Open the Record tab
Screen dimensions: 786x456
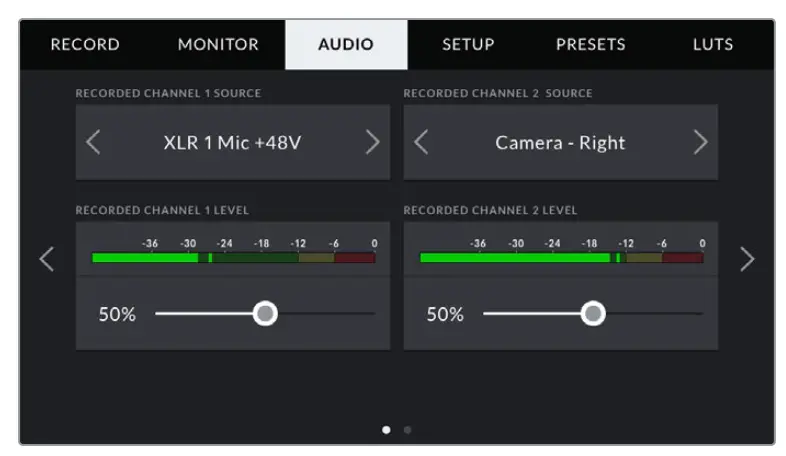85,45
